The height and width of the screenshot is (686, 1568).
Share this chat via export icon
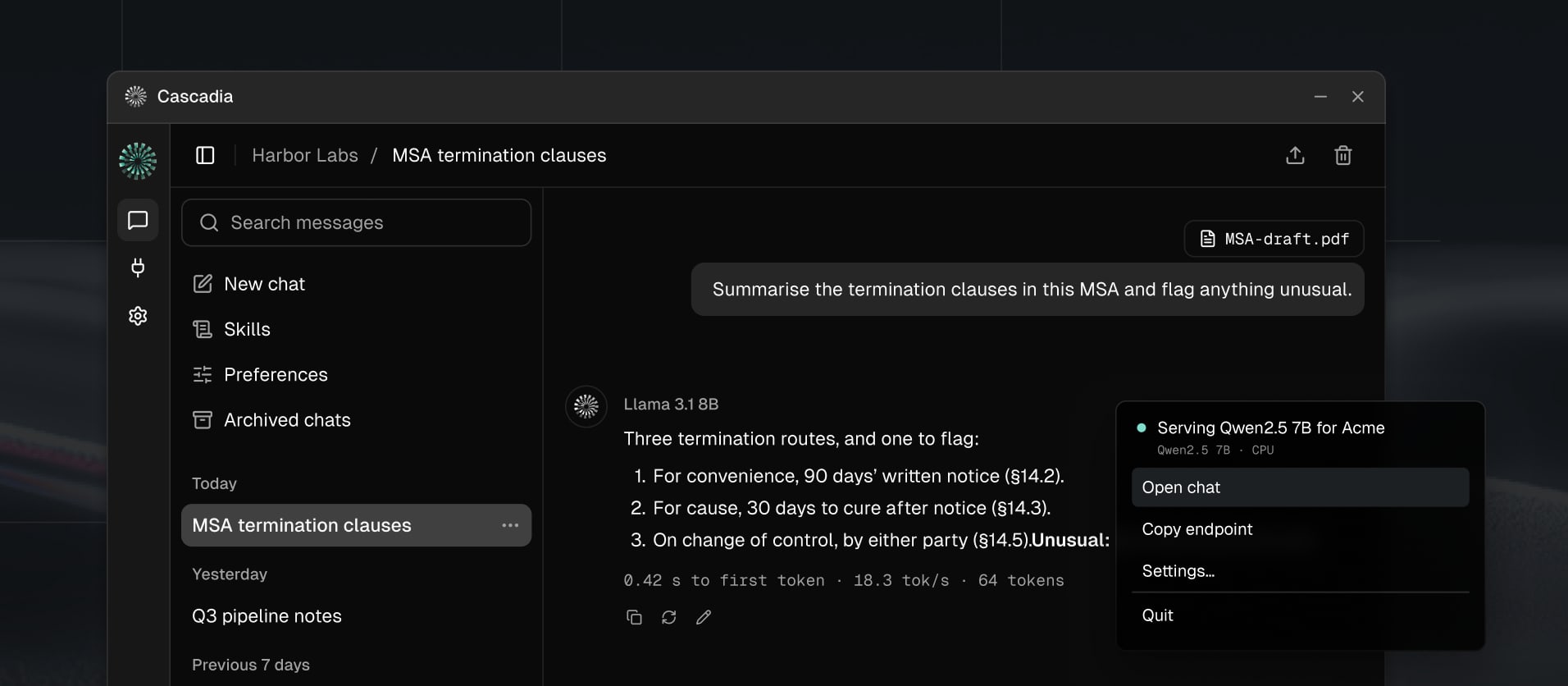pos(1295,155)
